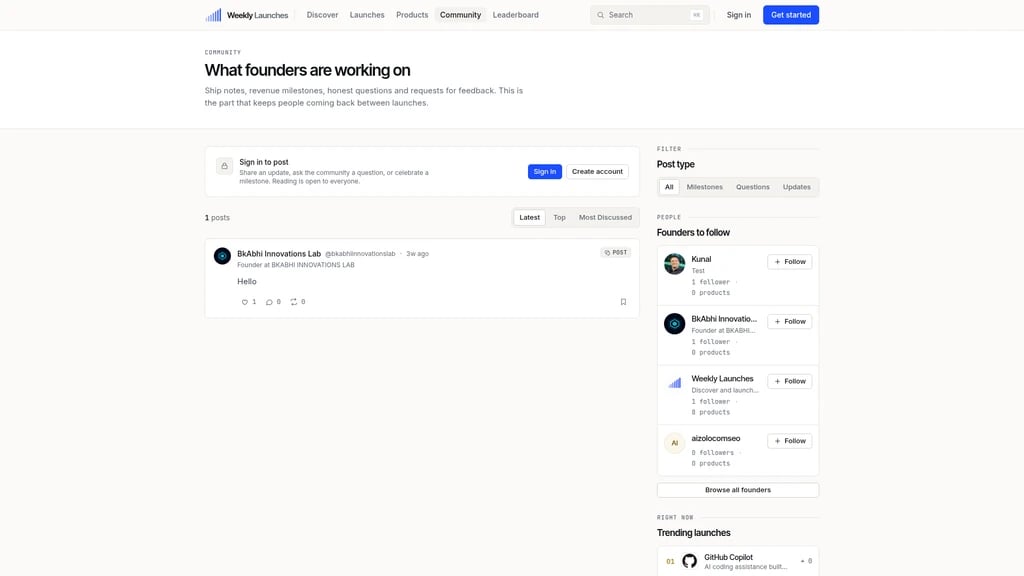Upvote GitHub Copilot launch
This screenshot has width=1024, height=576.
tap(807, 561)
